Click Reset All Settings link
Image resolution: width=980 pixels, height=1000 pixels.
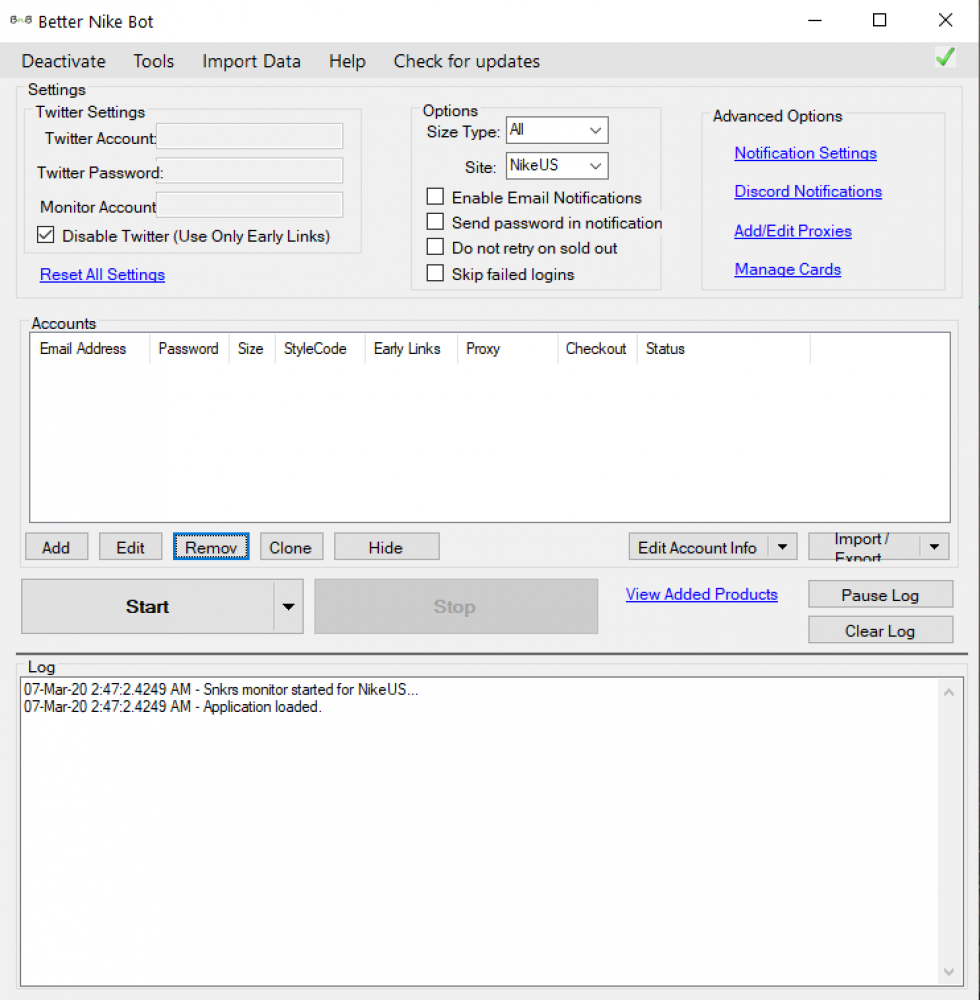tap(102, 274)
